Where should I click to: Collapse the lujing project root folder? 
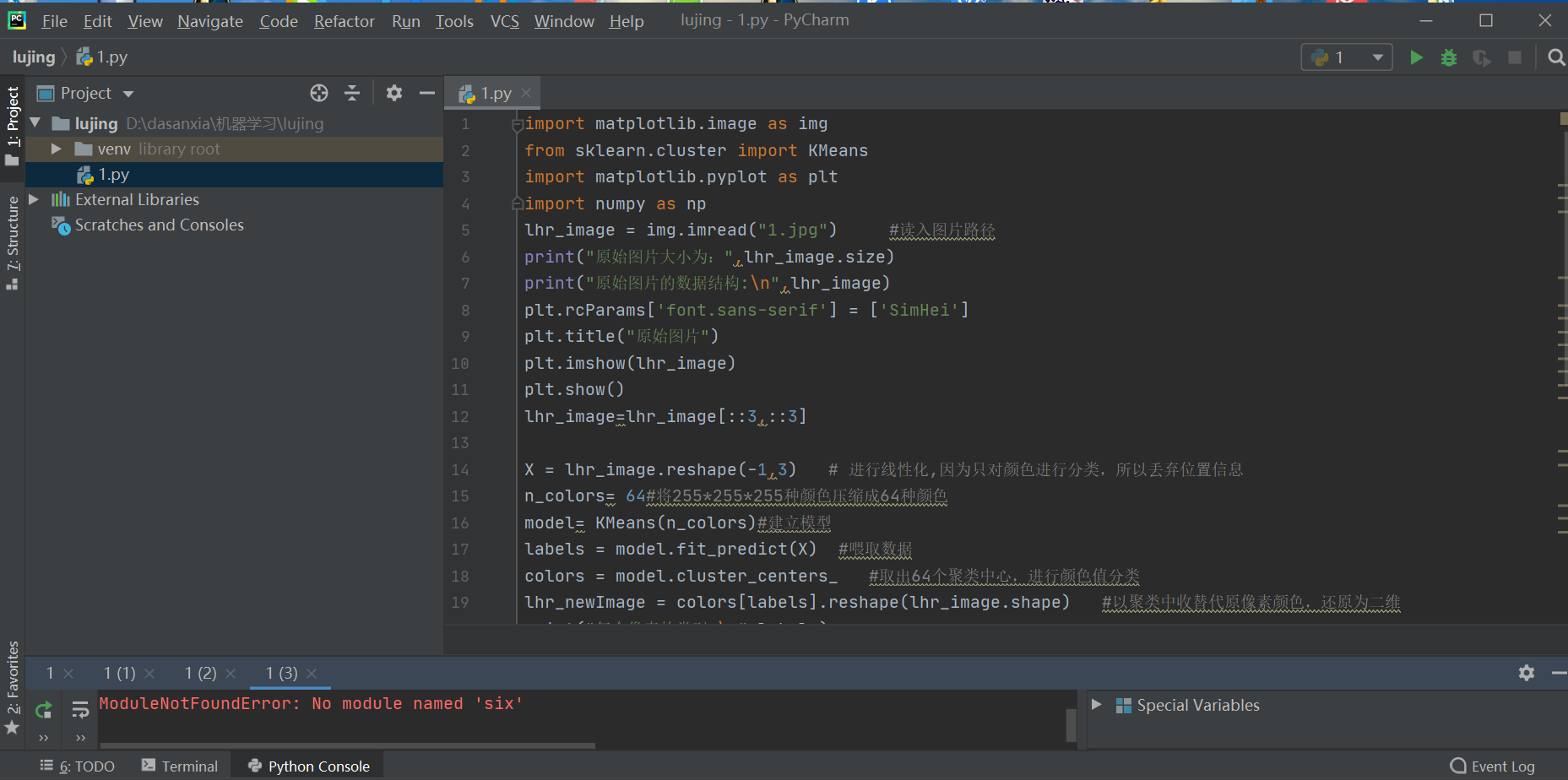point(35,123)
